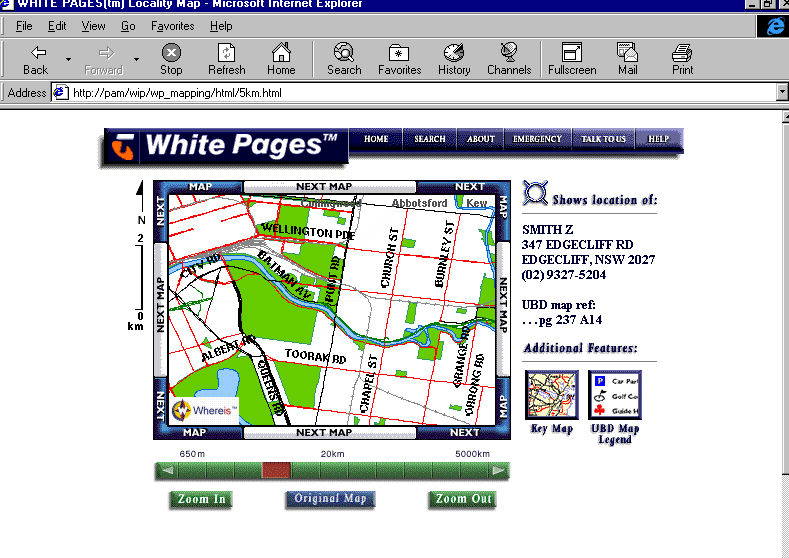Go to White Pages HOME tab
The image size is (789, 558).
(376, 139)
